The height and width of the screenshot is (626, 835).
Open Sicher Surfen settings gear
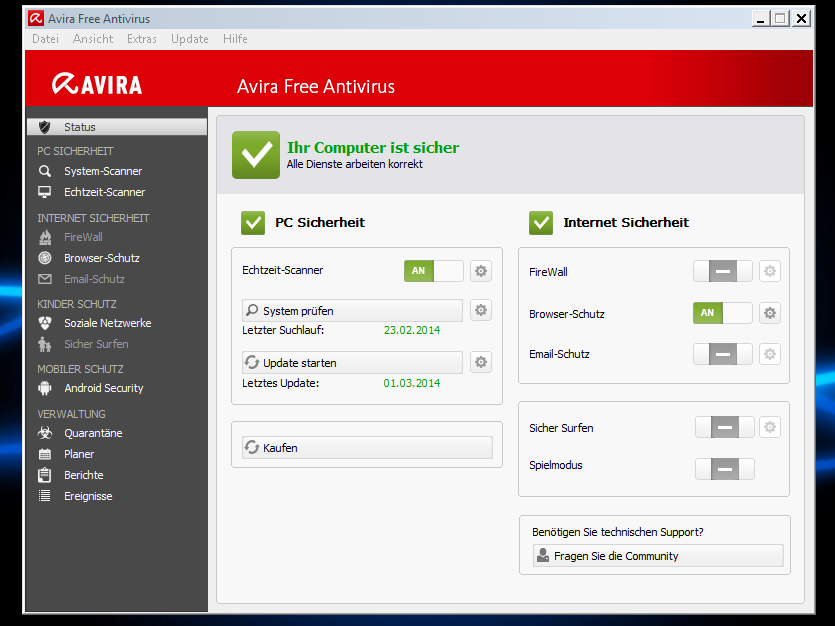[x=770, y=427]
